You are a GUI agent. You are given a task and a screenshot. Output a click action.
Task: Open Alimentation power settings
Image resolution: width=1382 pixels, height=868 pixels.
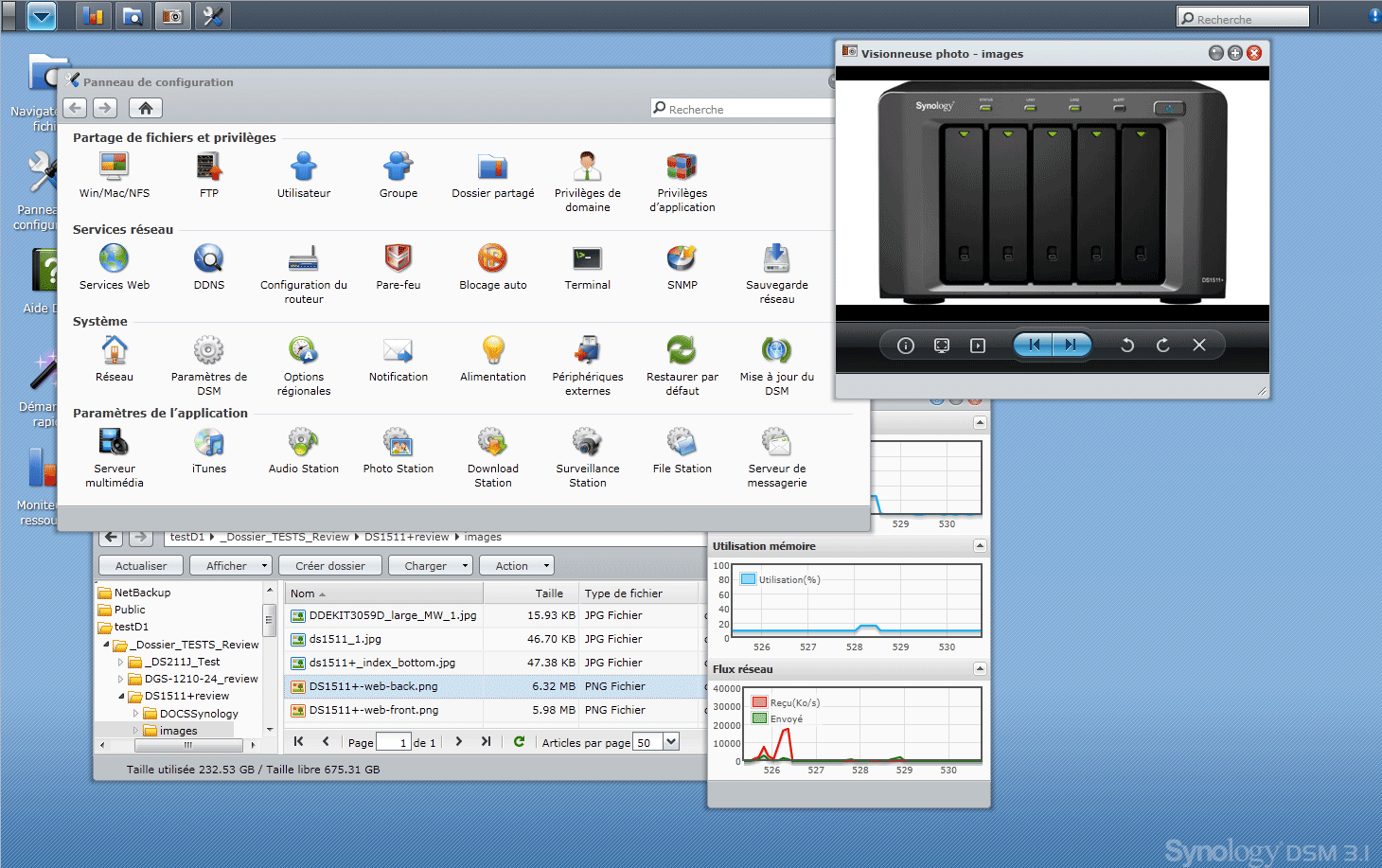click(x=492, y=350)
